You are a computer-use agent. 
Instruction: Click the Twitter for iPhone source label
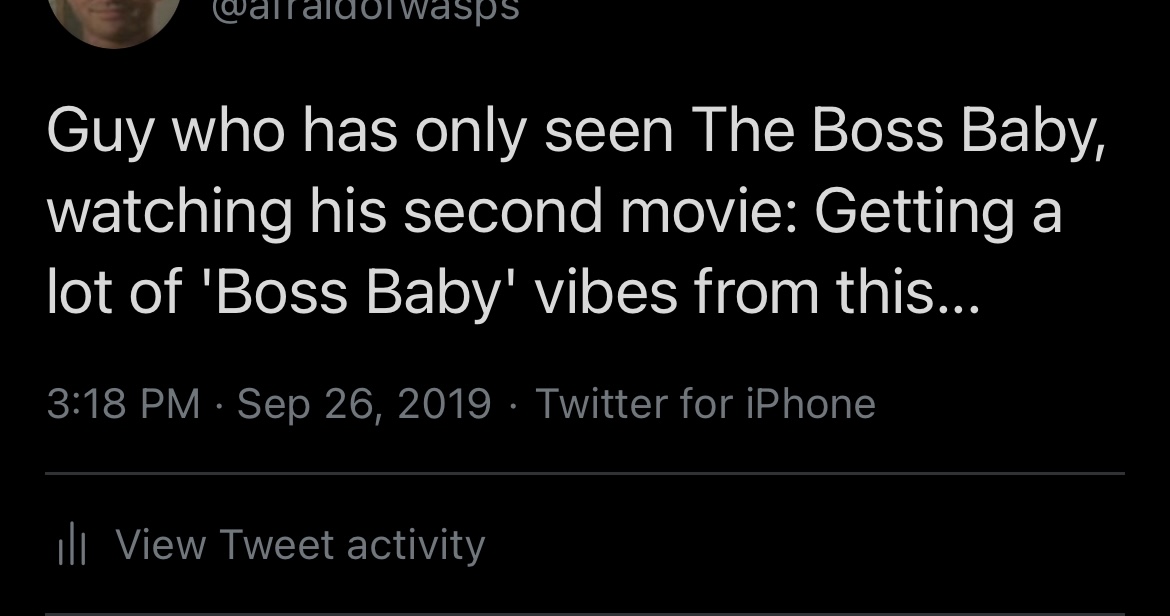(705, 404)
